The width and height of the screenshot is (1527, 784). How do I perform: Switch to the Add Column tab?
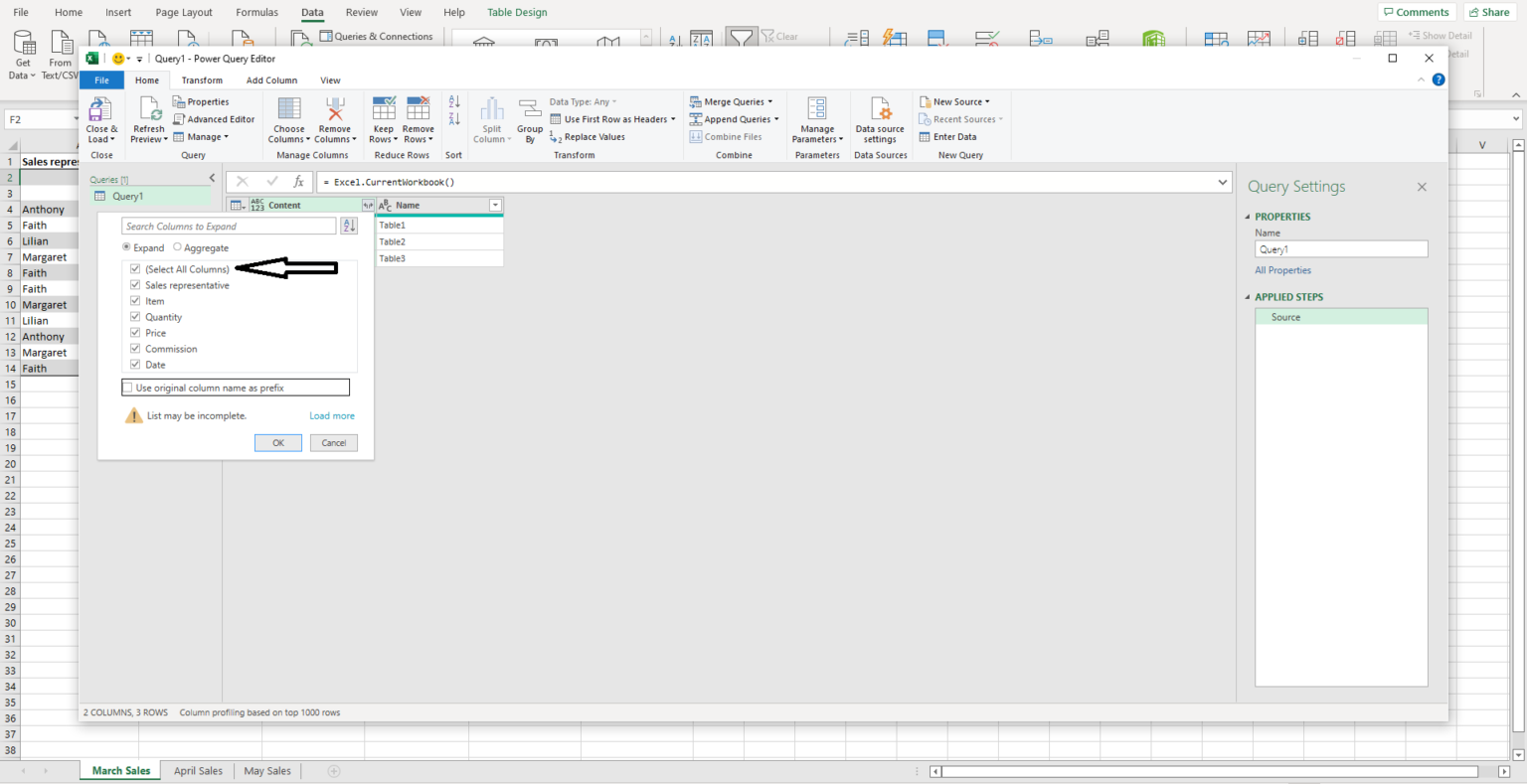pyautogui.click(x=271, y=80)
